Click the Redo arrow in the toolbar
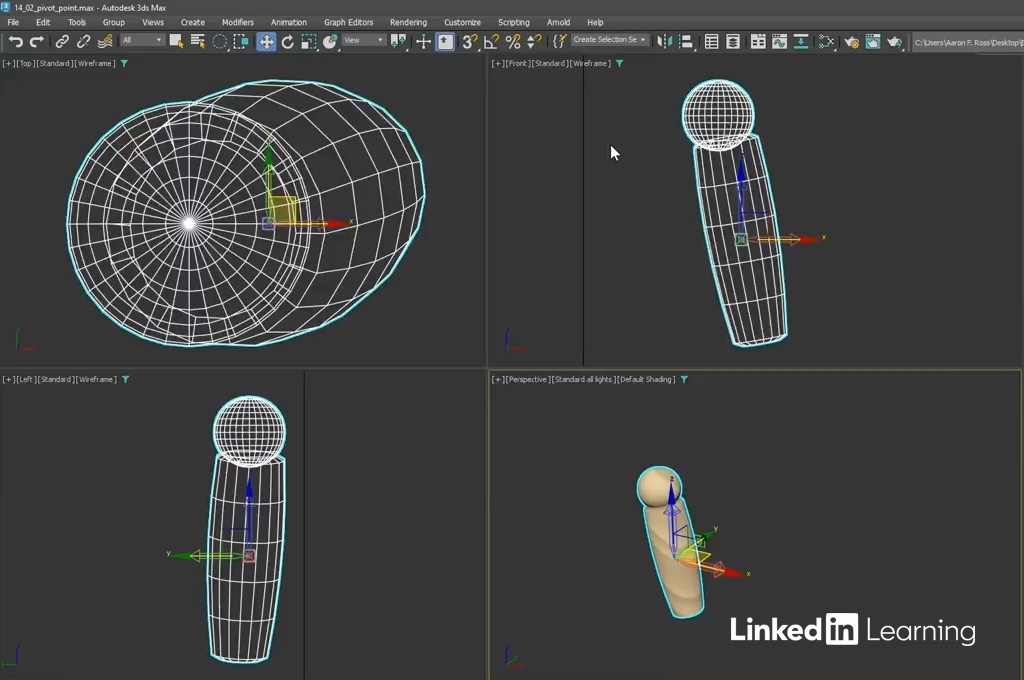Image resolution: width=1024 pixels, height=680 pixels. click(x=37, y=41)
